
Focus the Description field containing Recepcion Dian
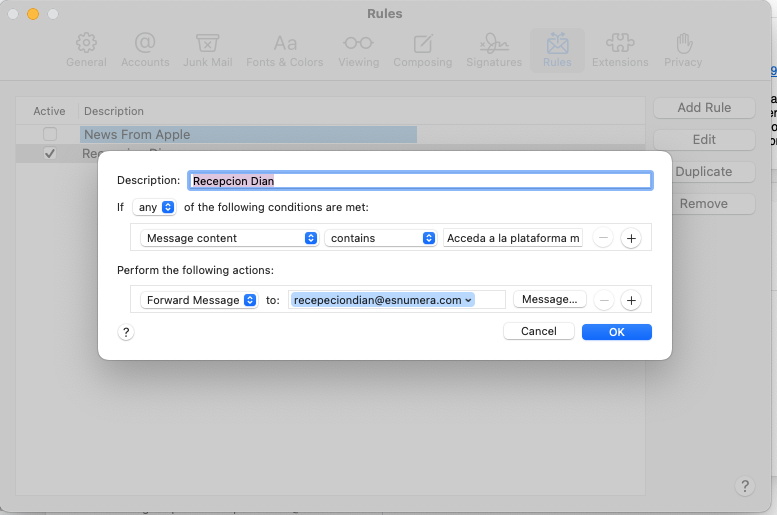pos(420,181)
